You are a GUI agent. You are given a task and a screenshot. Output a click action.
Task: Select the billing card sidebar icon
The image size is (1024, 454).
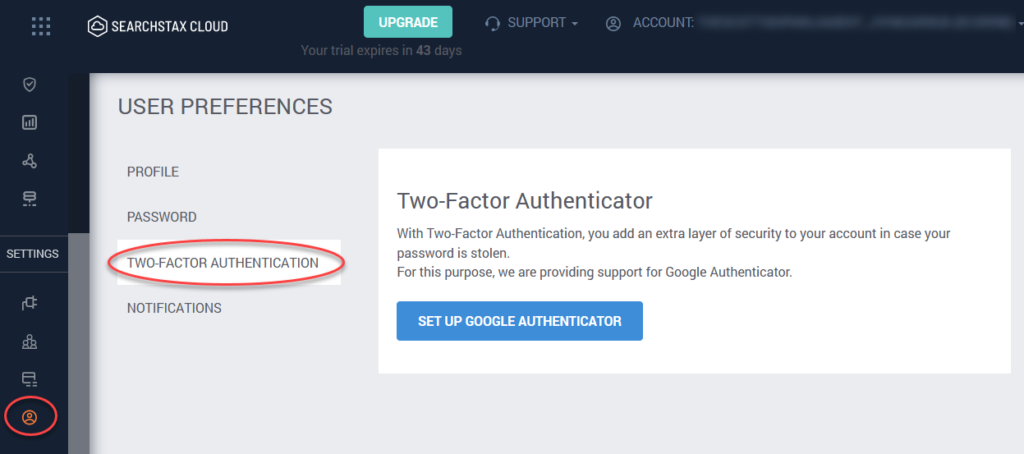29,378
